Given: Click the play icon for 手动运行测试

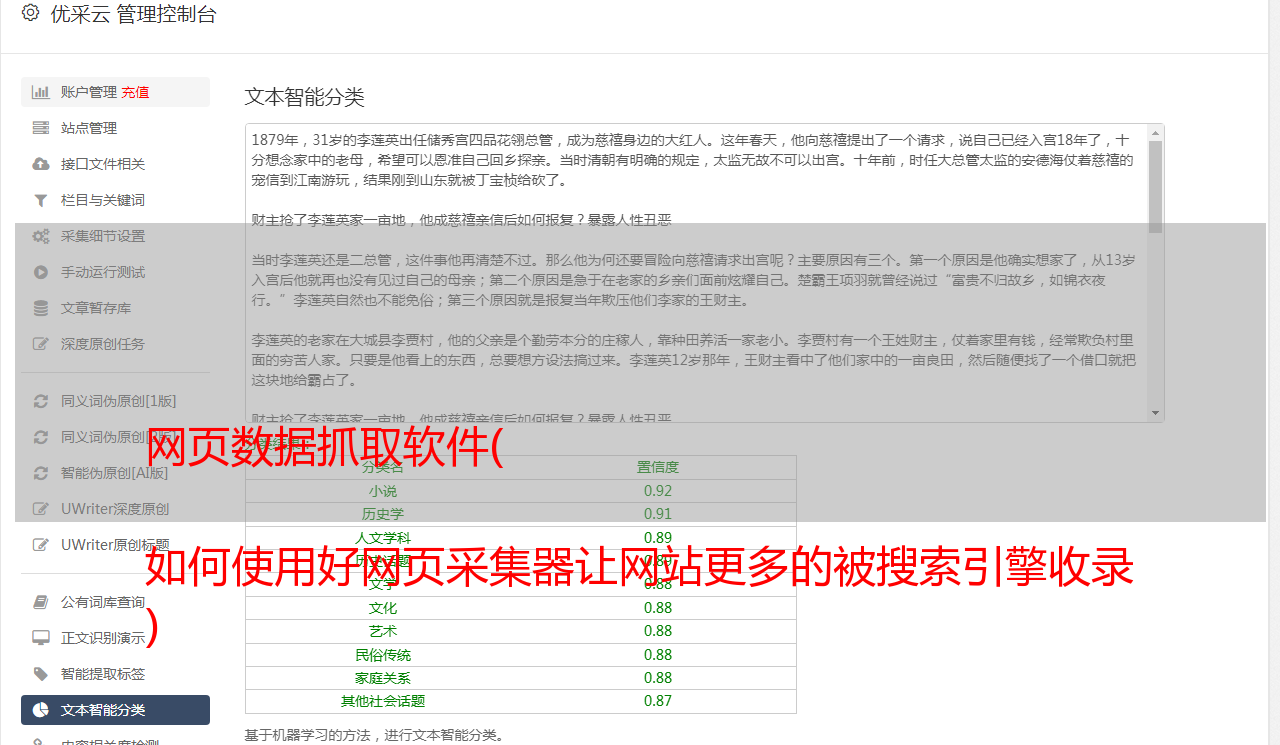Looking at the screenshot, I should tap(41, 272).
